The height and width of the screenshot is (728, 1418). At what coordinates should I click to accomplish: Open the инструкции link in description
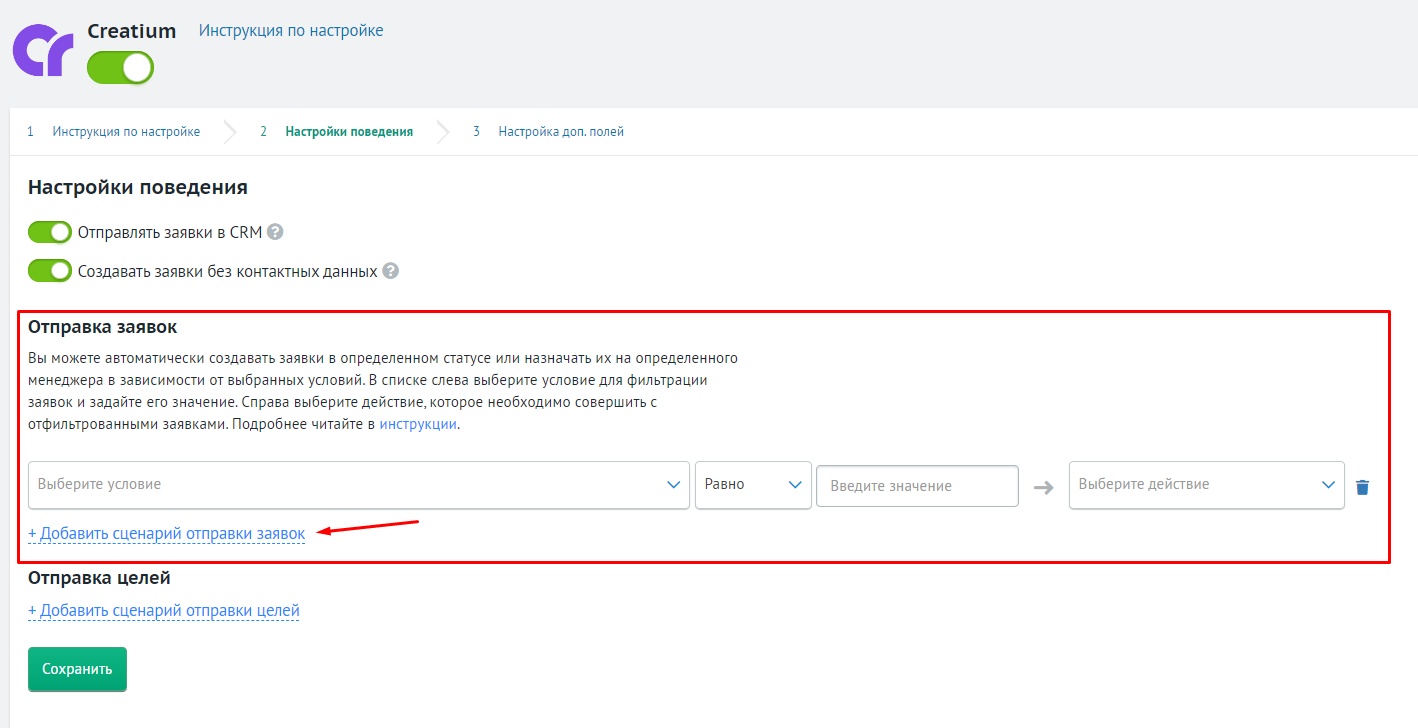418,424
